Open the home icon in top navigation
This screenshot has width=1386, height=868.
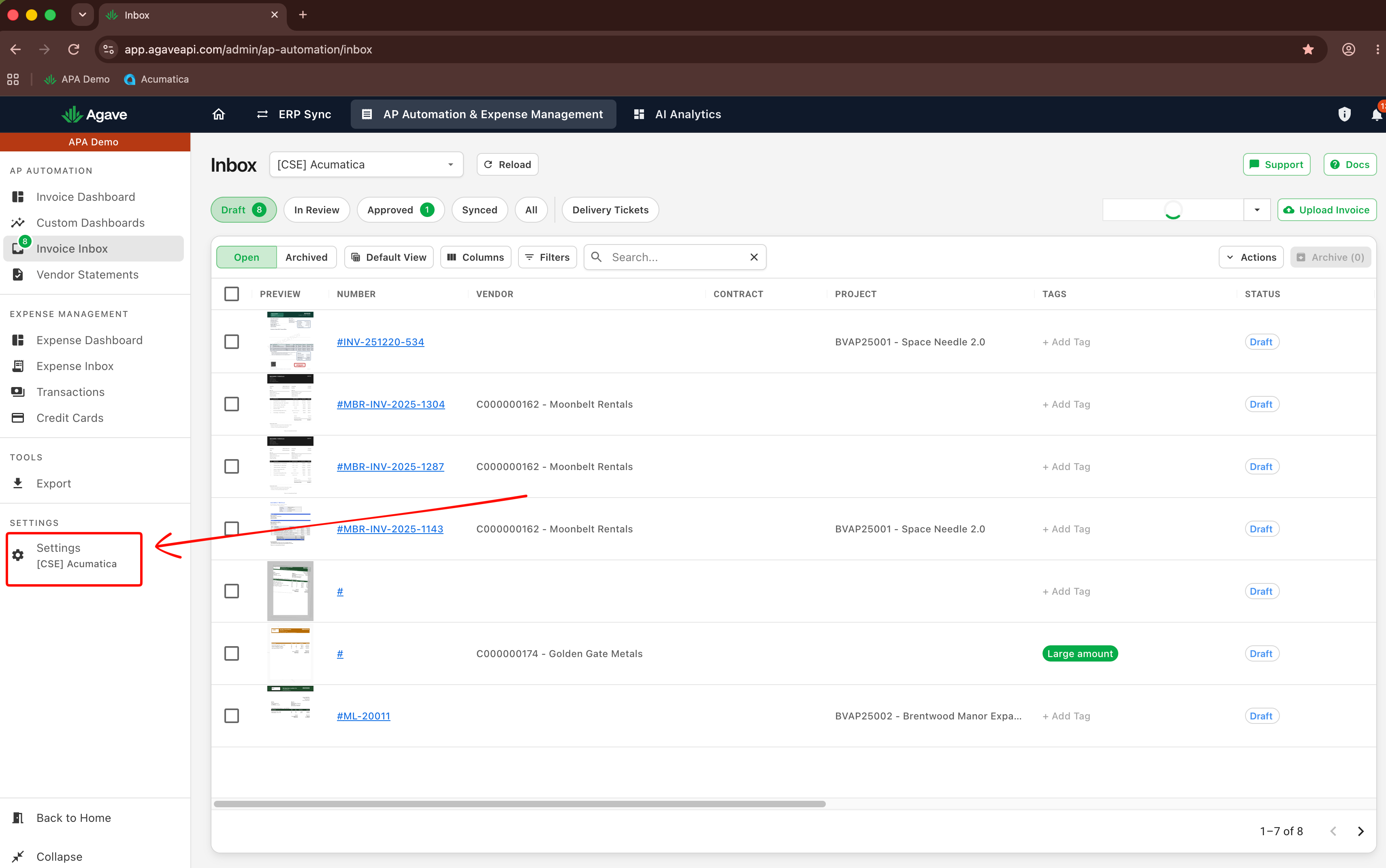[218, 114]
